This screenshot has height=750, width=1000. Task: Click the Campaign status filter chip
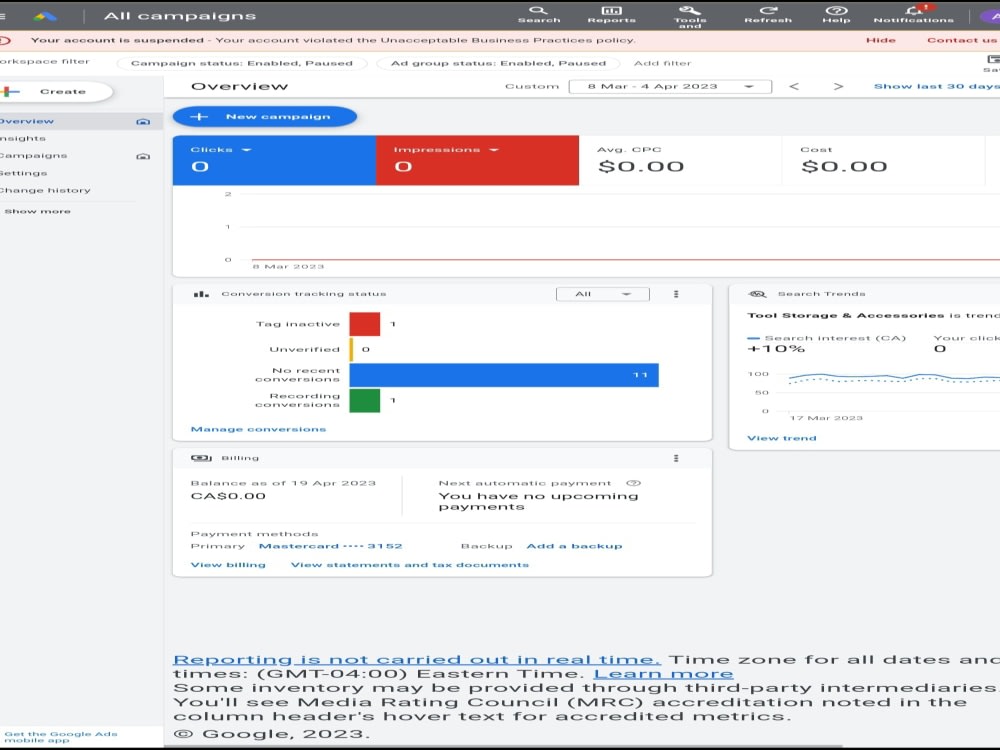[242, 63]
